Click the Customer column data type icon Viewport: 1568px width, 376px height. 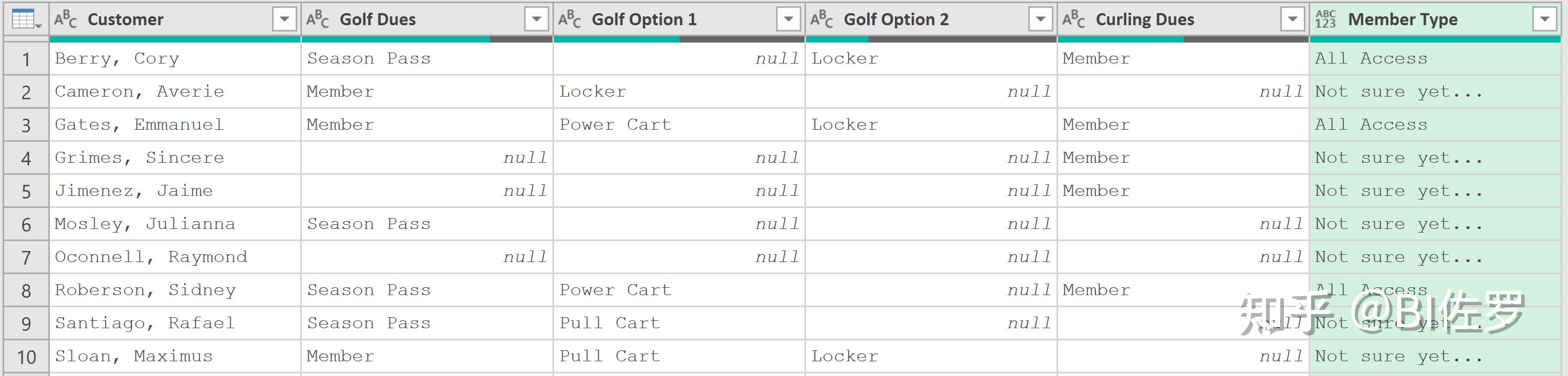click(x=65, y=20)
